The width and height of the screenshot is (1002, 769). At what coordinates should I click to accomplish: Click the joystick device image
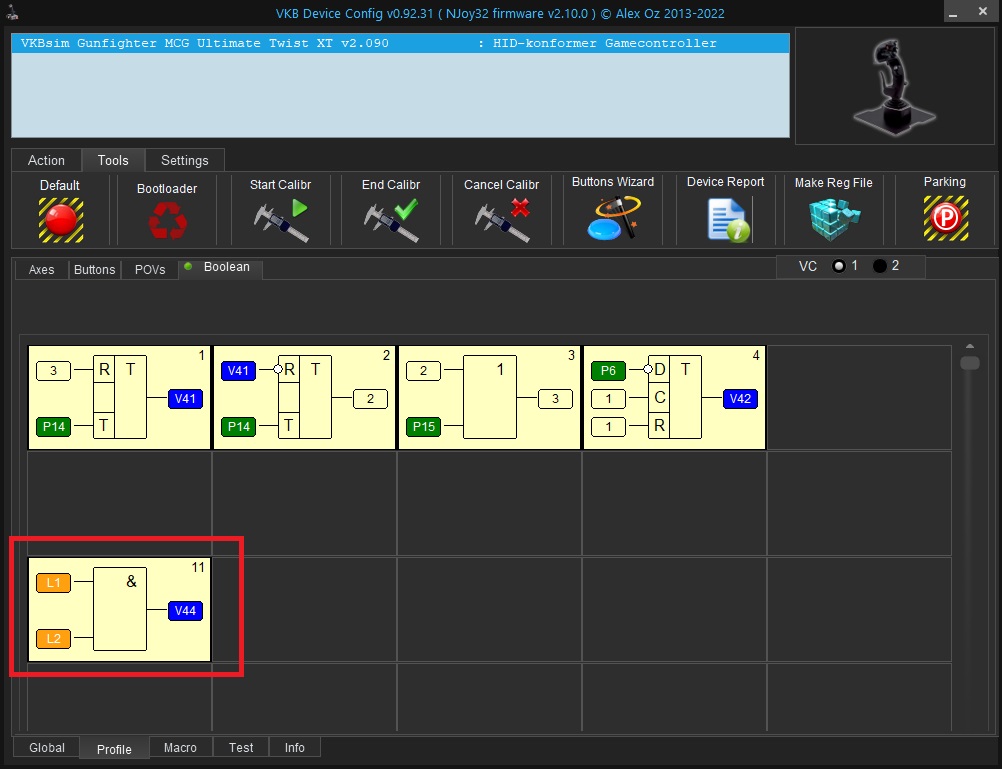(895, 86)
